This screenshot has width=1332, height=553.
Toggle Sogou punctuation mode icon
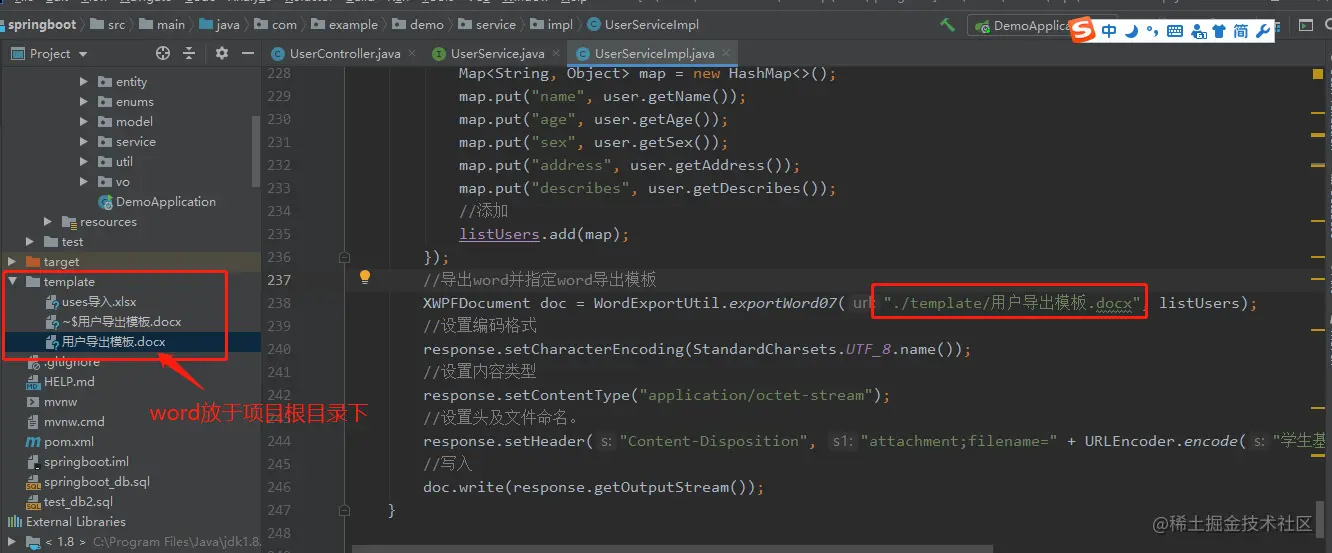(x=1153, y=32)
